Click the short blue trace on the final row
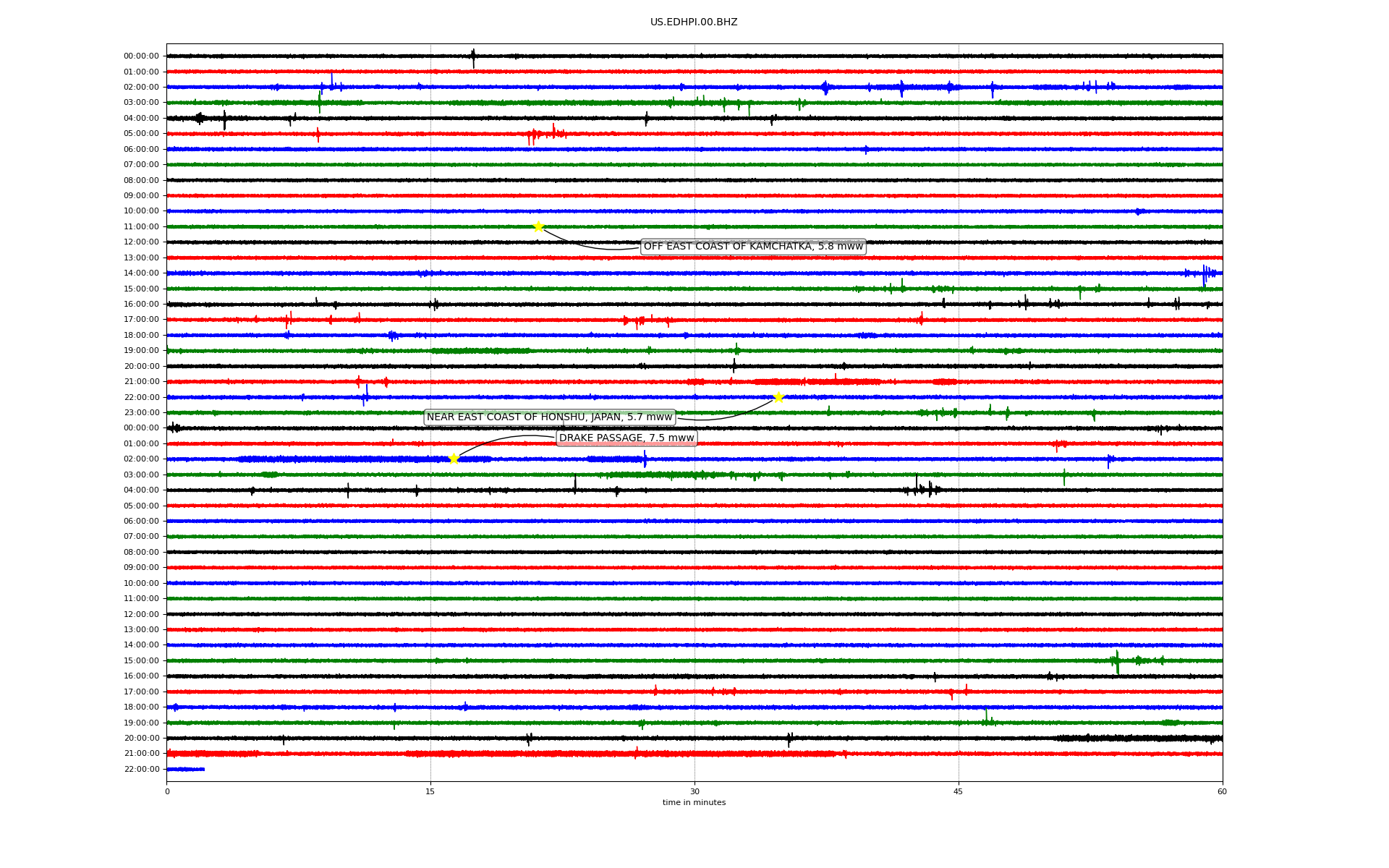1389x868 pixels. (x=185, y=769)
